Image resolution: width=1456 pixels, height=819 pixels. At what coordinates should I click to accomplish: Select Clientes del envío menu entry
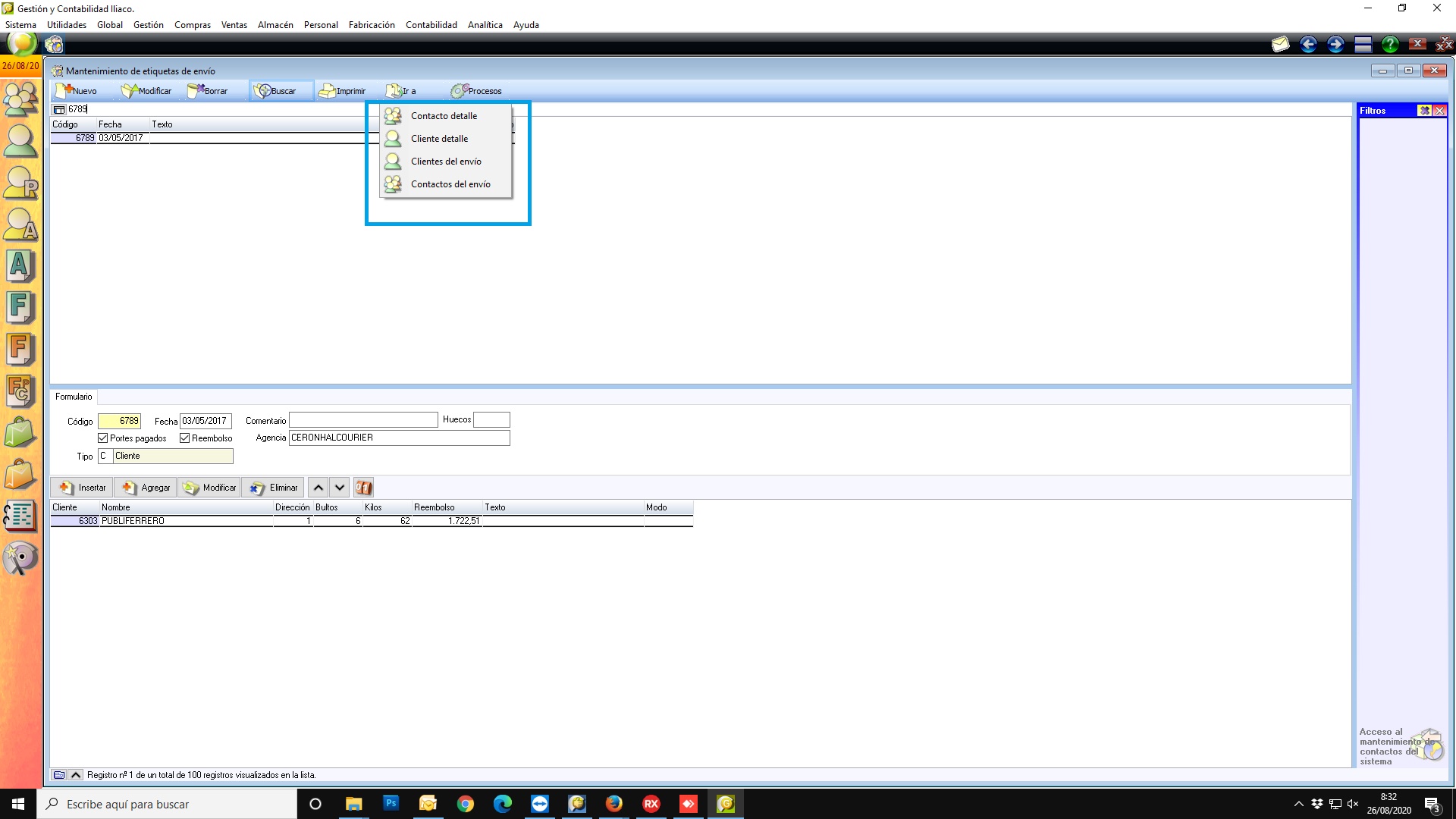pos(446,162)
